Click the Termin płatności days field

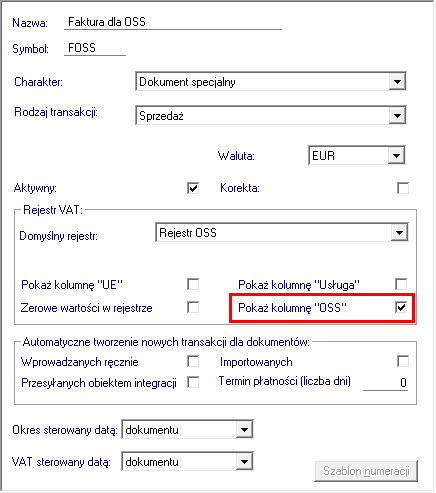tap(385, 382)
